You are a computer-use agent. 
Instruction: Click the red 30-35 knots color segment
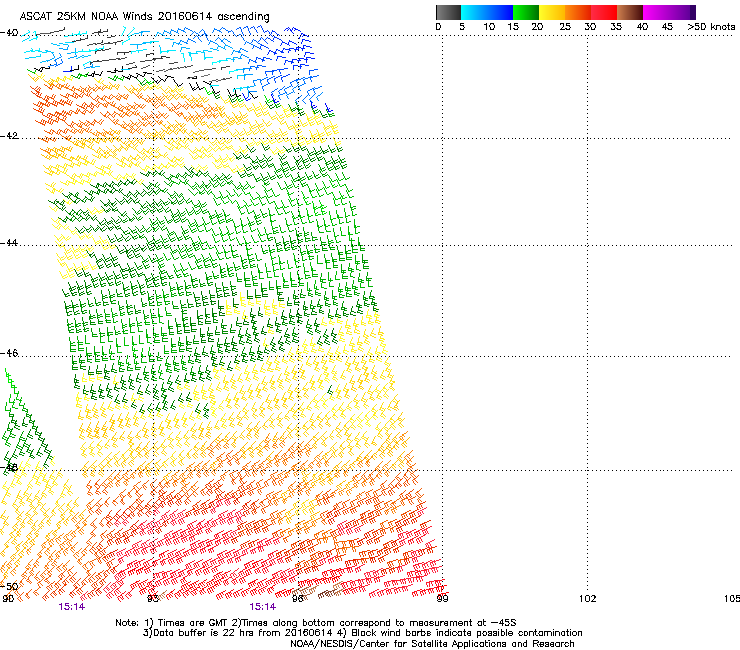pos(604,12)
